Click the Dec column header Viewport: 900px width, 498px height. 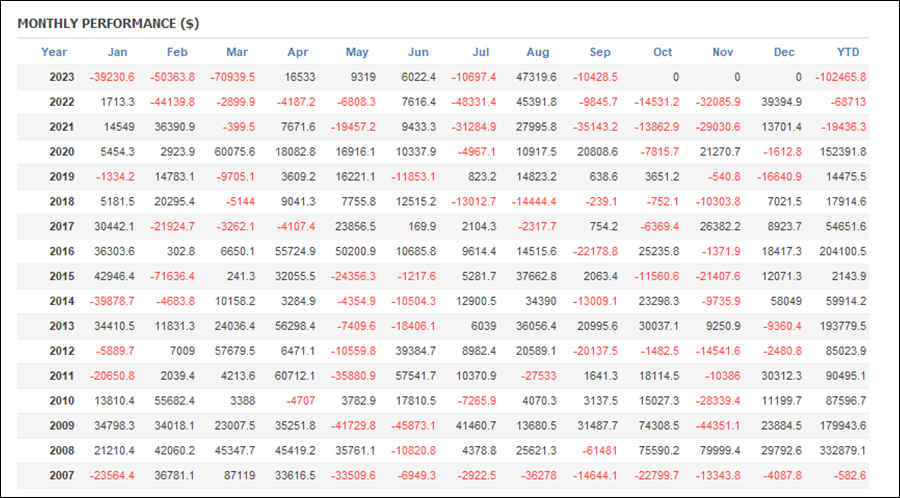(784, 52)
